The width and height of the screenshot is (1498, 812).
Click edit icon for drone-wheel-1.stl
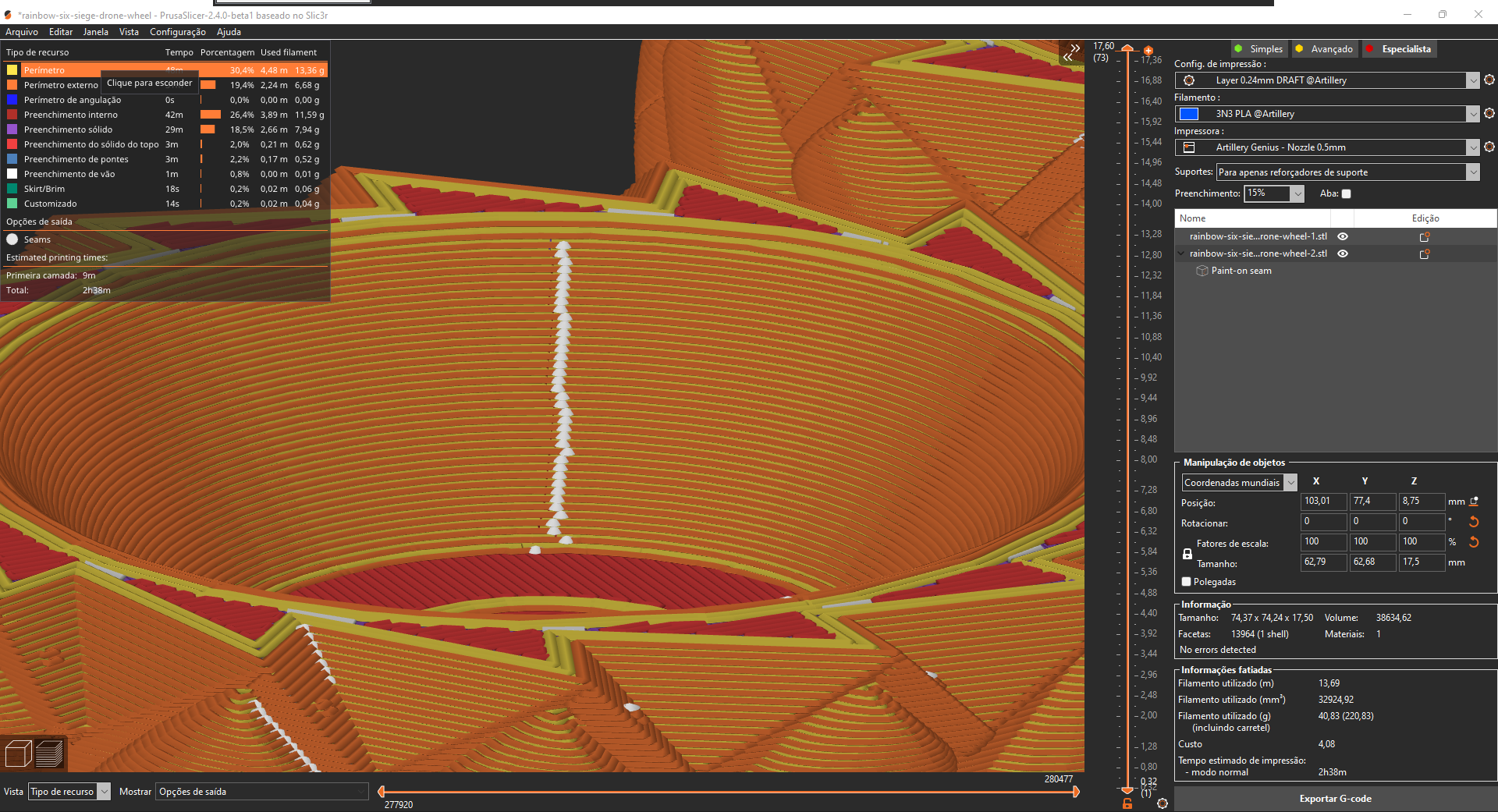point(1425,236)
